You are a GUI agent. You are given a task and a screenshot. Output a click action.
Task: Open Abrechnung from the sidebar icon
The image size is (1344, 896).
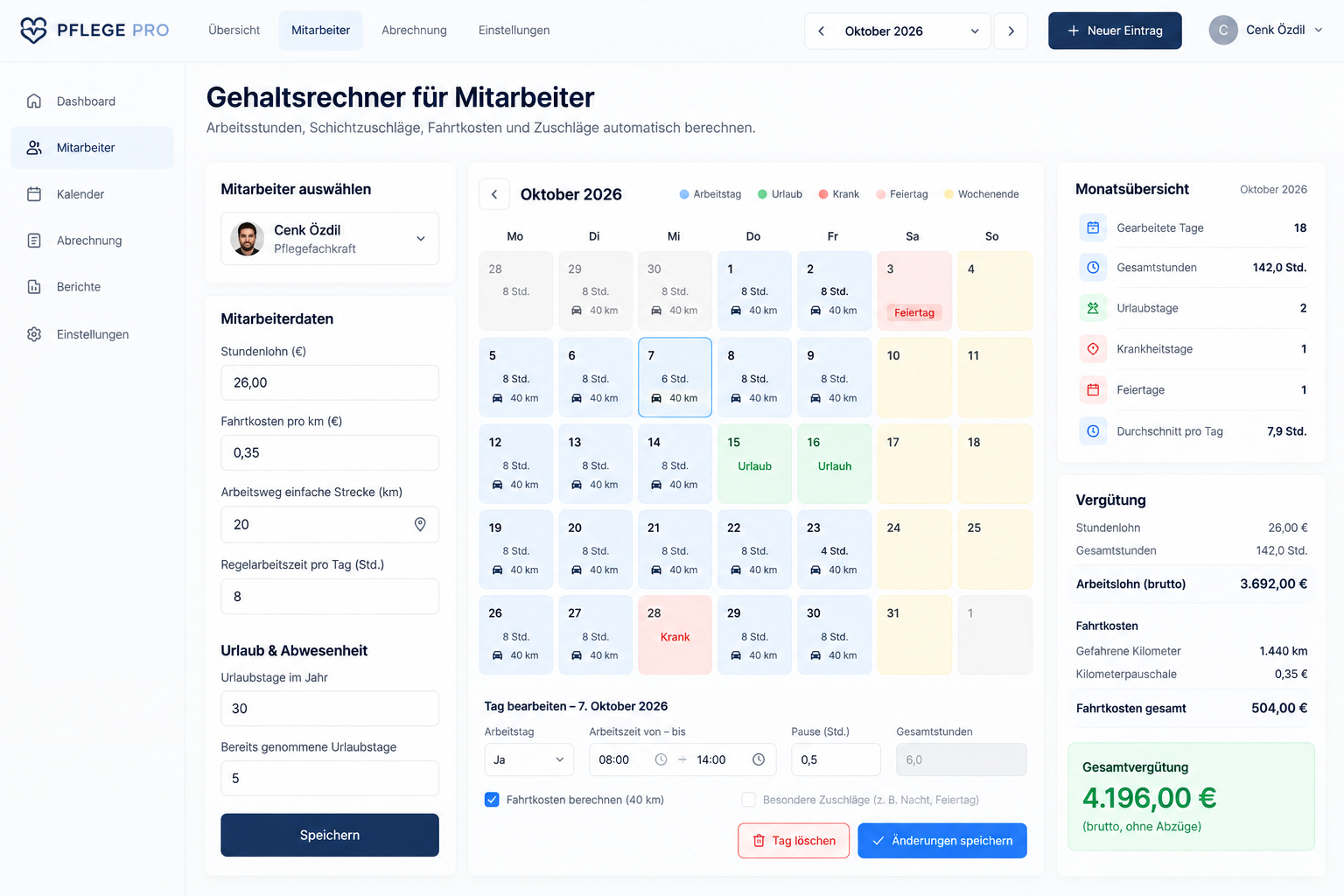coord(34,241)
